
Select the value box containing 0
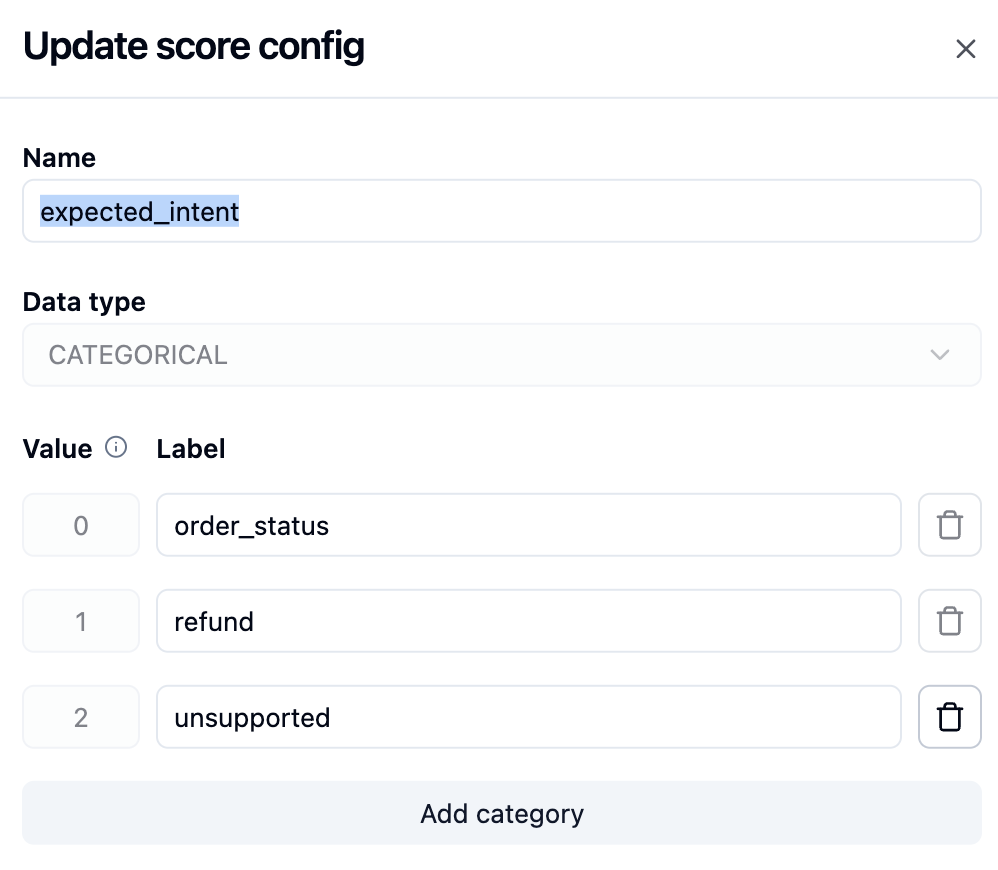(x=81, y=525)
